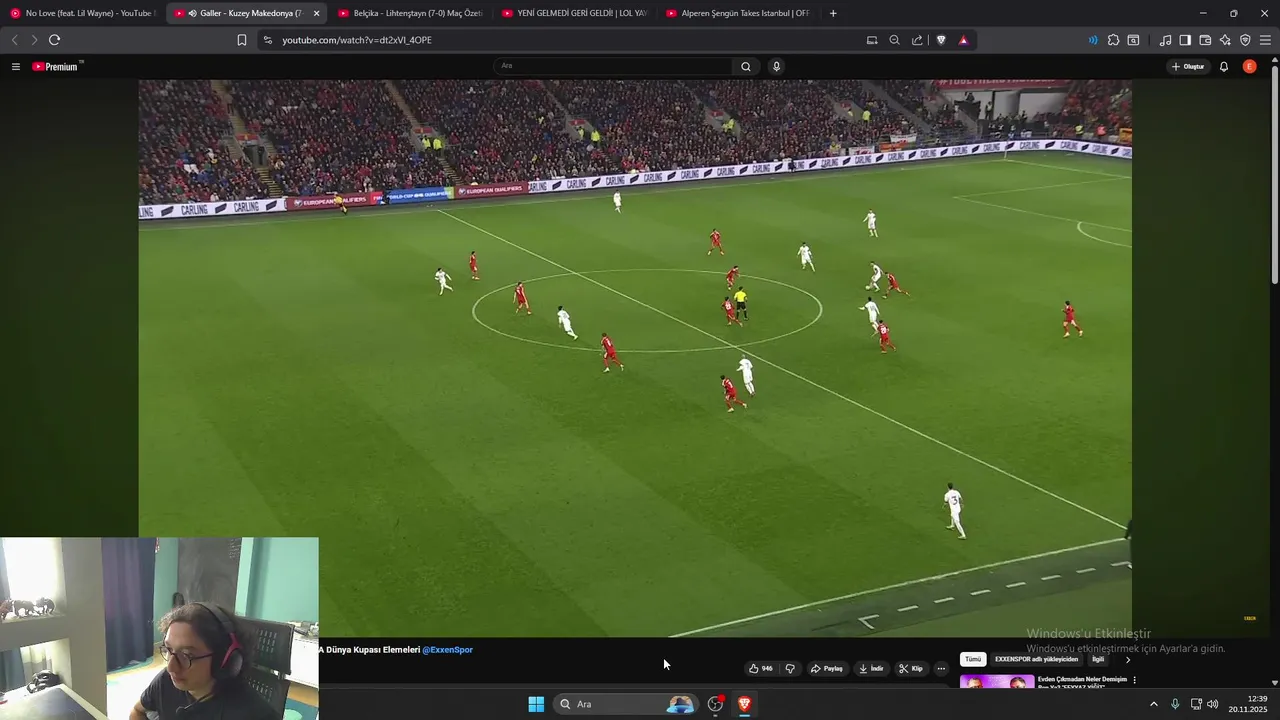Image resolution: width=1280 pixels, height=720 pixels.
Task: Show hidden system tray icons chevron
Action: click(x=1153, y=704)
